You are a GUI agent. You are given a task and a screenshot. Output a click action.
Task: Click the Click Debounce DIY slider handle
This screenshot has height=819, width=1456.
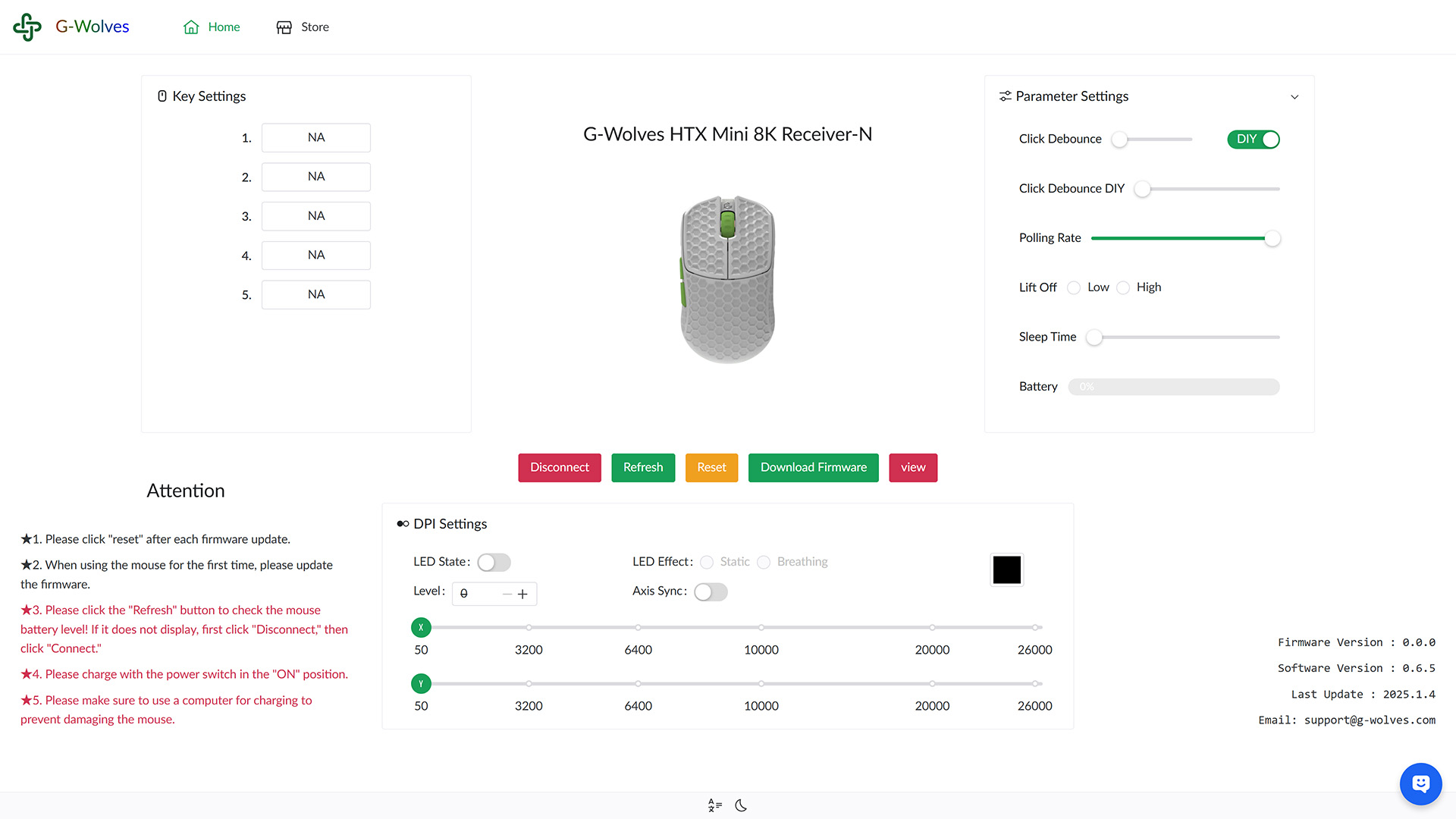point(1142,189)
